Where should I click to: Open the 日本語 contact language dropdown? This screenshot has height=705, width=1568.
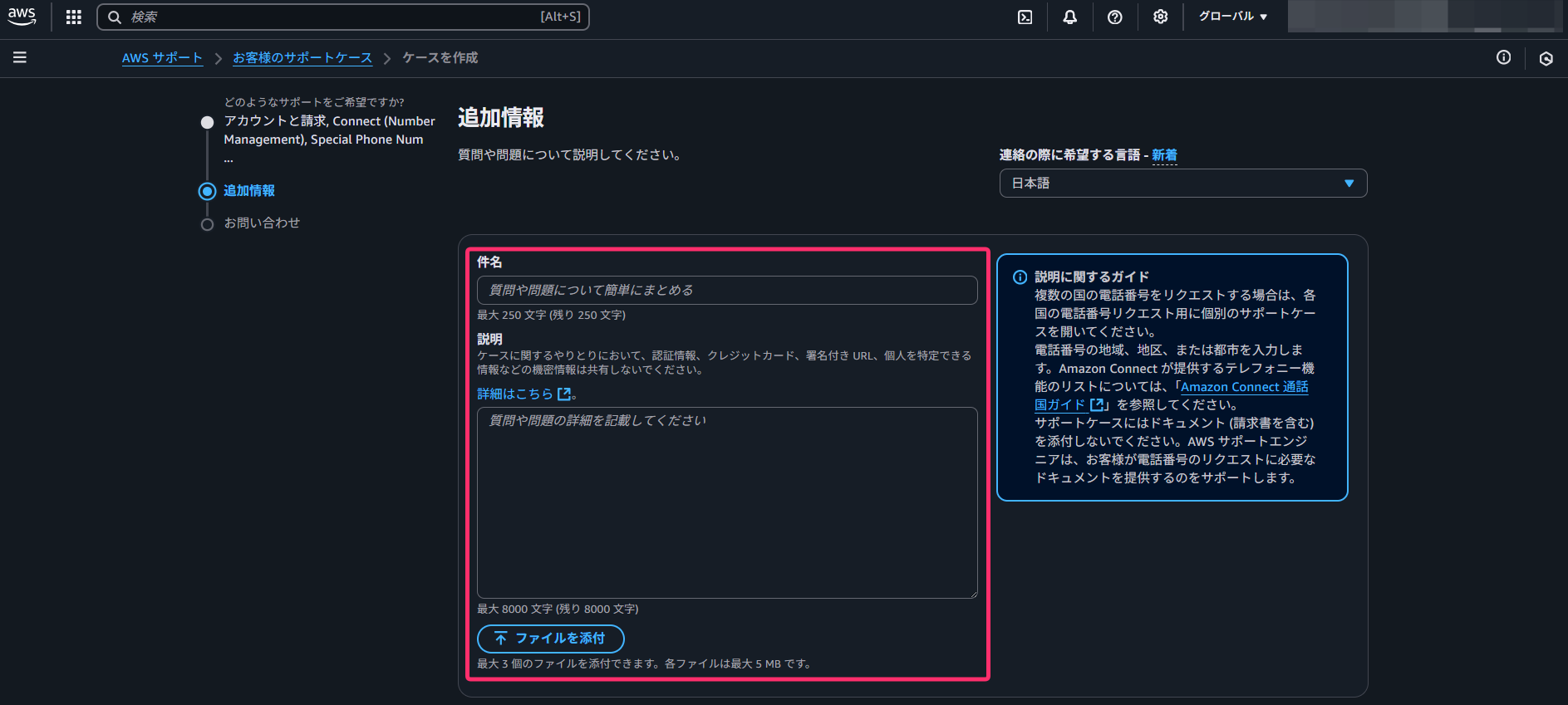click(1183, 184)
